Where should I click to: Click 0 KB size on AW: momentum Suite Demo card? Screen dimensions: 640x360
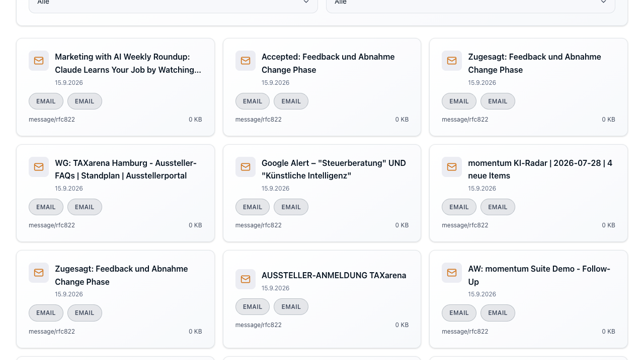point(609,331)
